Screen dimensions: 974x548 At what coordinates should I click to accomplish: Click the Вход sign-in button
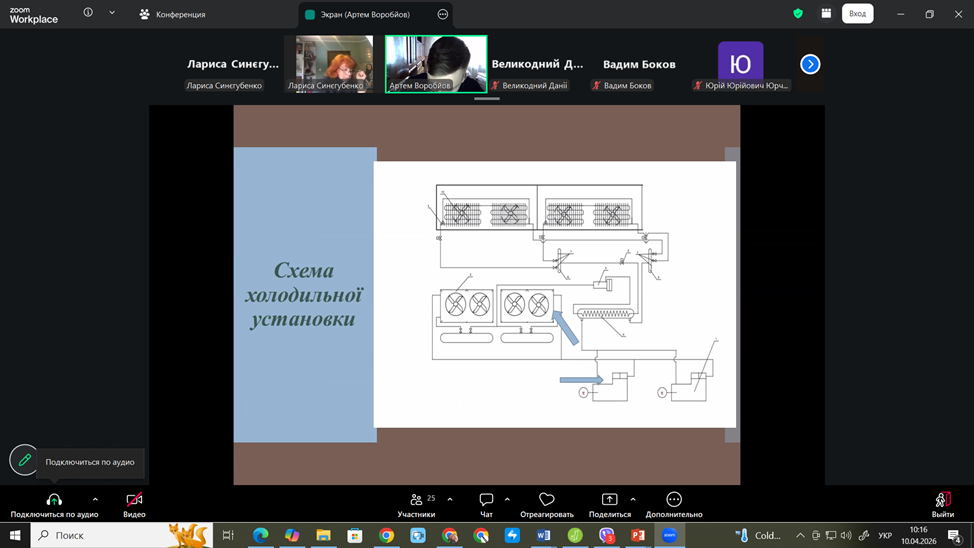point(857,14)
